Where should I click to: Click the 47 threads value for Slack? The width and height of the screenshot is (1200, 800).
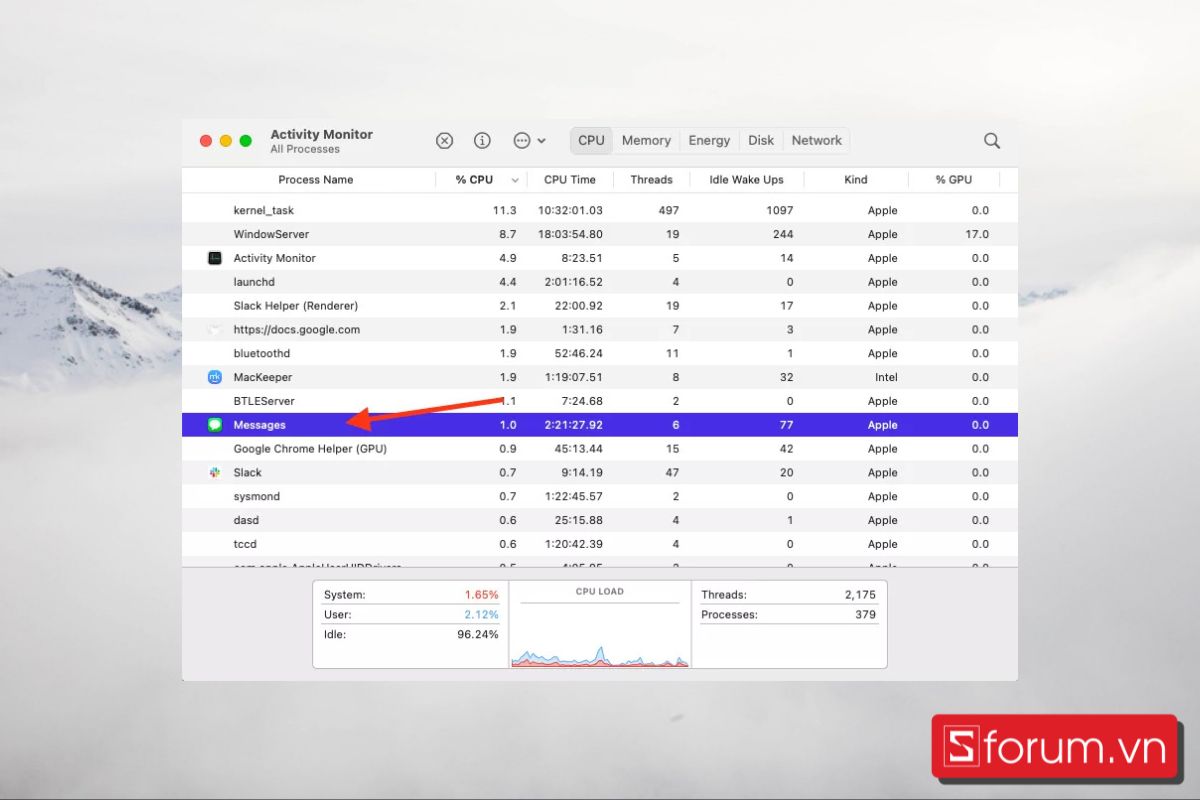pyautogui.click(x=672, y=472)
